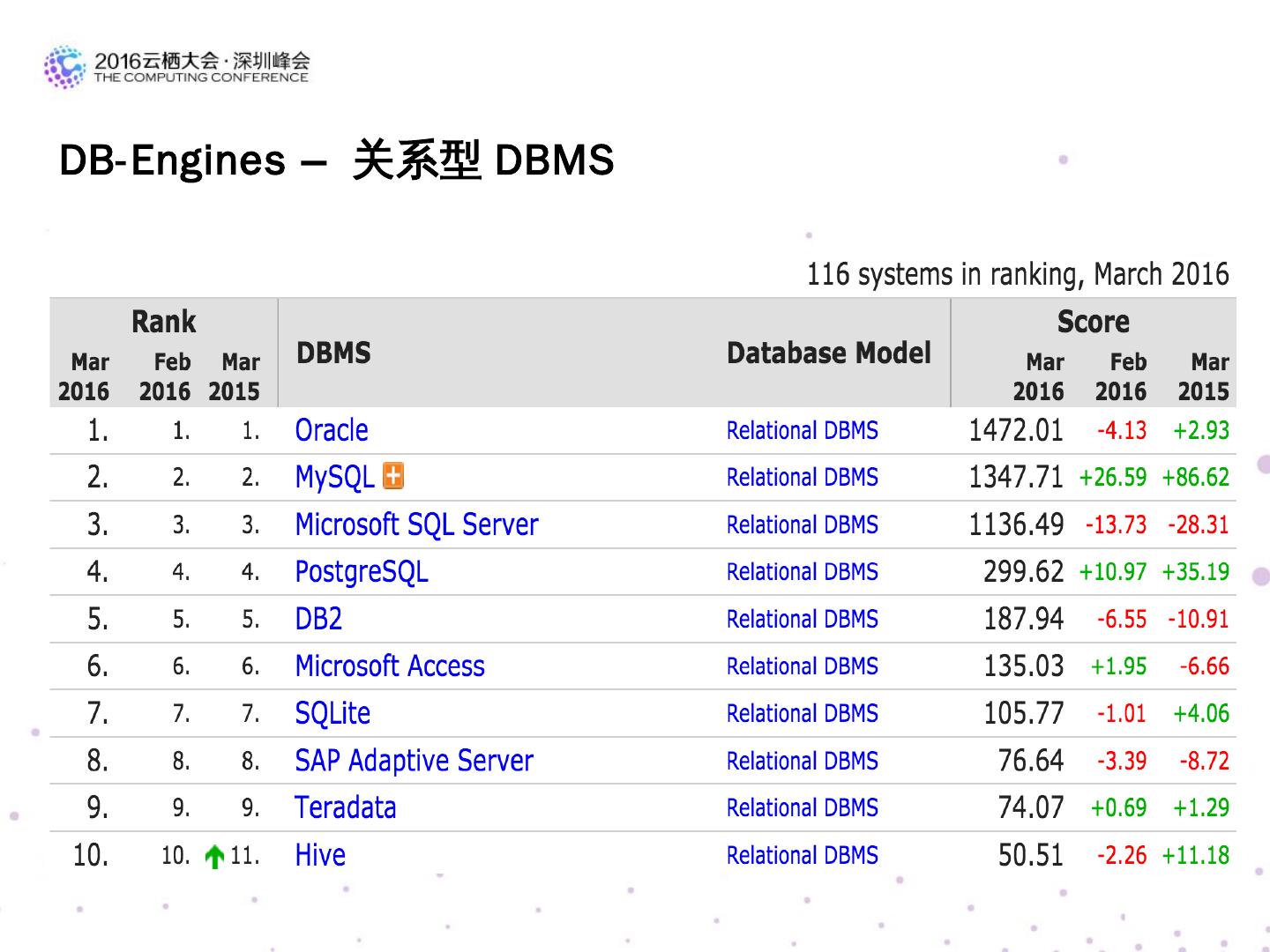Click the DBMS column header
The image size is (1270, 952).
(x=333, y=353)
